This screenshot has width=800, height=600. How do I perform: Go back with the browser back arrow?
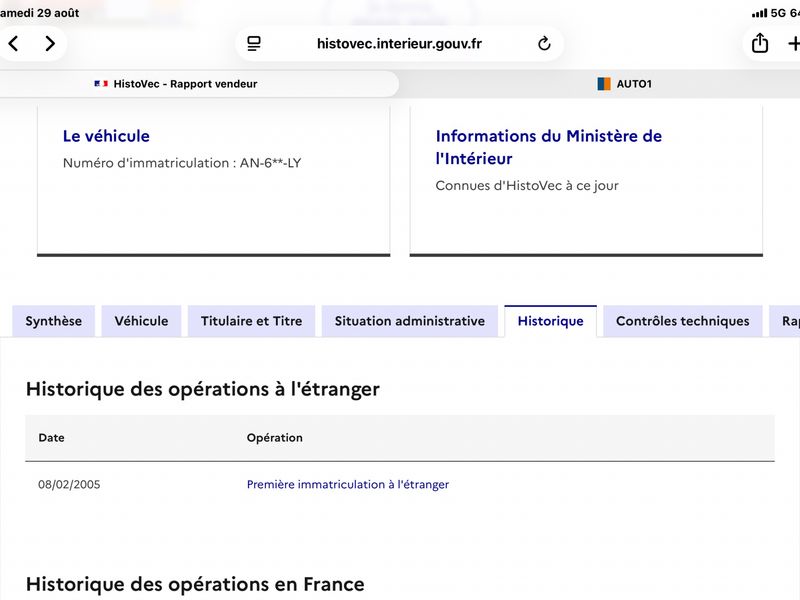(x=14, y=44)
